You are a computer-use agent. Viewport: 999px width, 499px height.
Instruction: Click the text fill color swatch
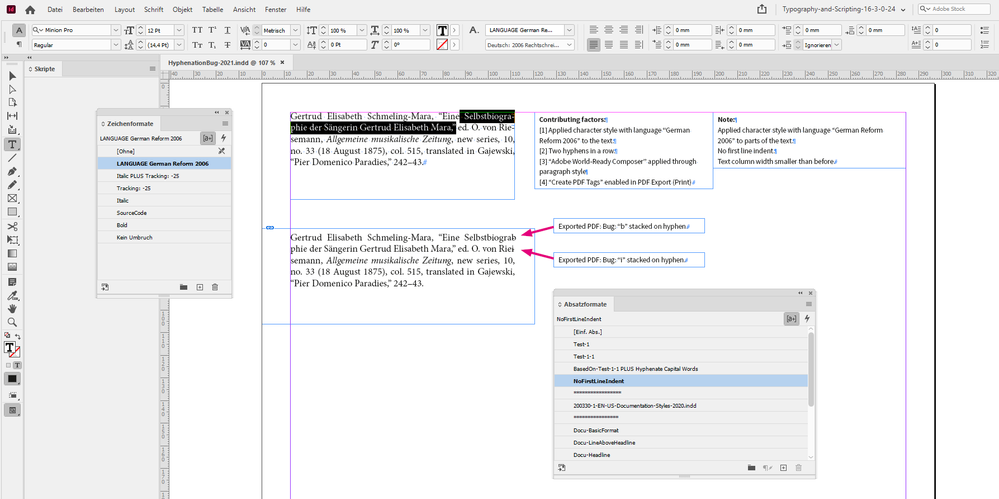(x=442, y=30)
